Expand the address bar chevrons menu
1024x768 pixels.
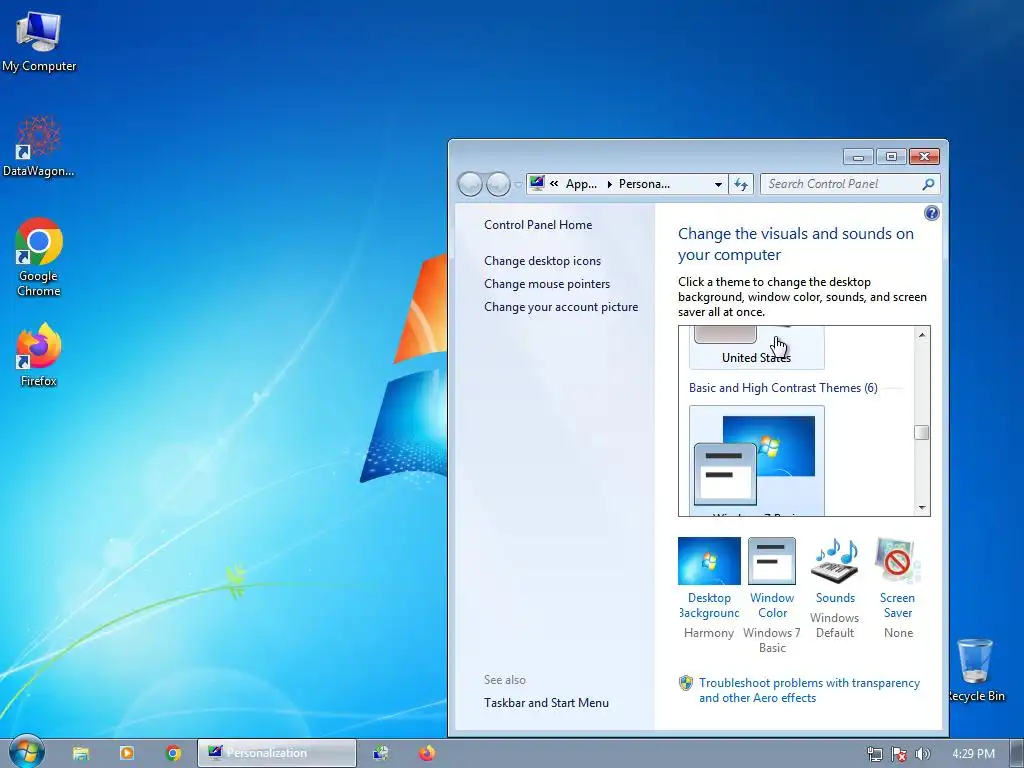[x=554, y=184]
